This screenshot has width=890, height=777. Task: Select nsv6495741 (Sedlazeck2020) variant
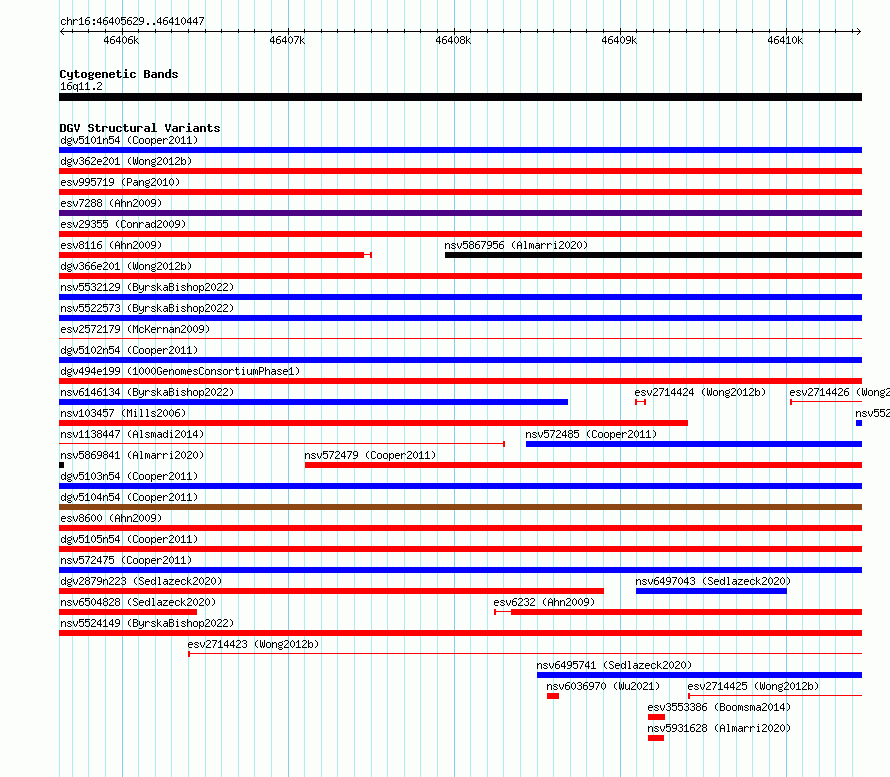pos(614,665)
